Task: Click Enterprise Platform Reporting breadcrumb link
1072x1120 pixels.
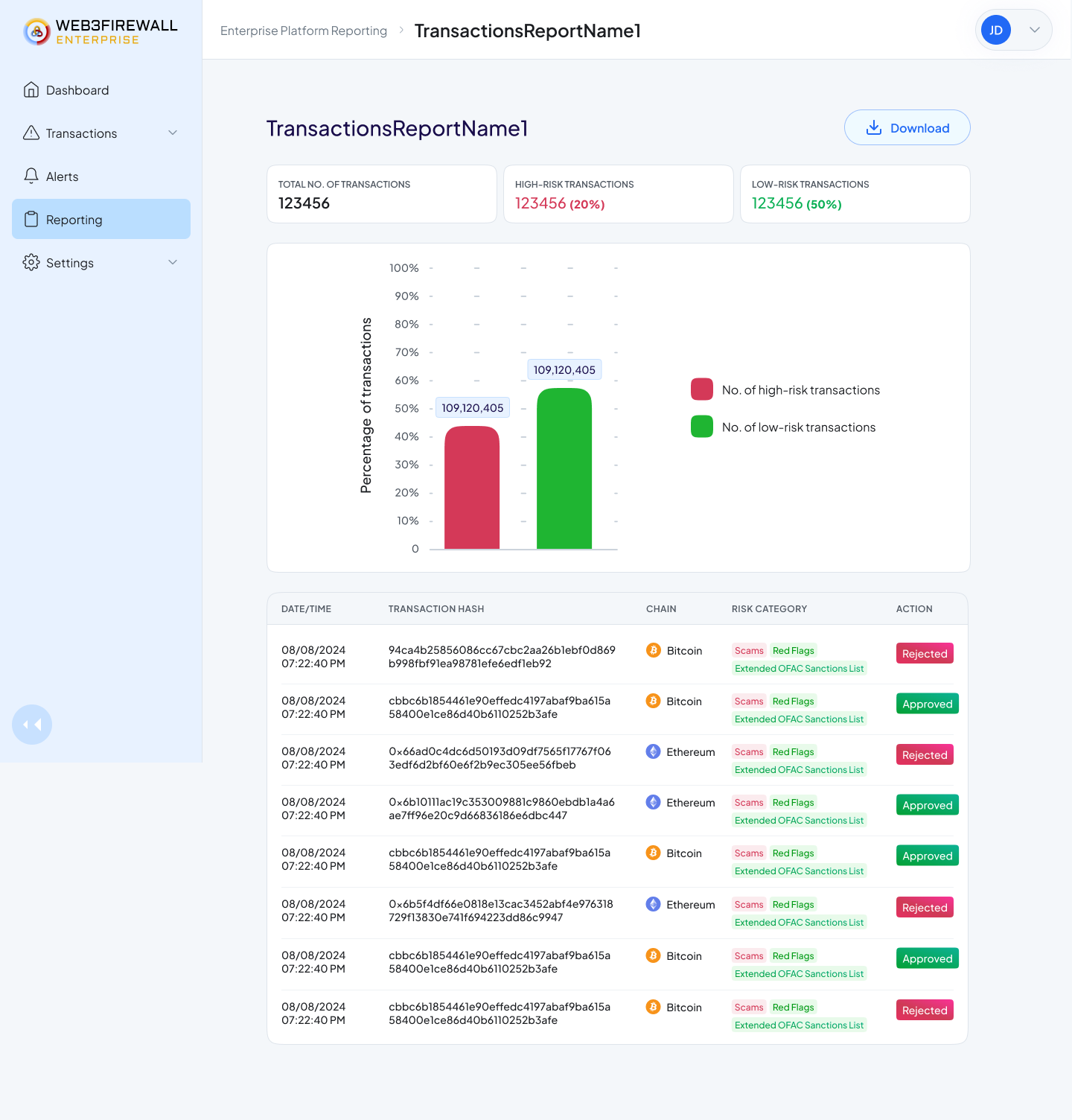Action: [x=304, y=31]
